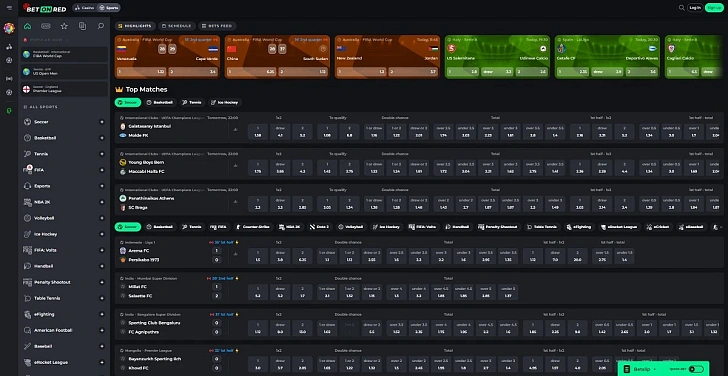The width and height of the screenshot is (728, 376).
Task: Open the bet history tickets icon
Action: coord(82,26)
